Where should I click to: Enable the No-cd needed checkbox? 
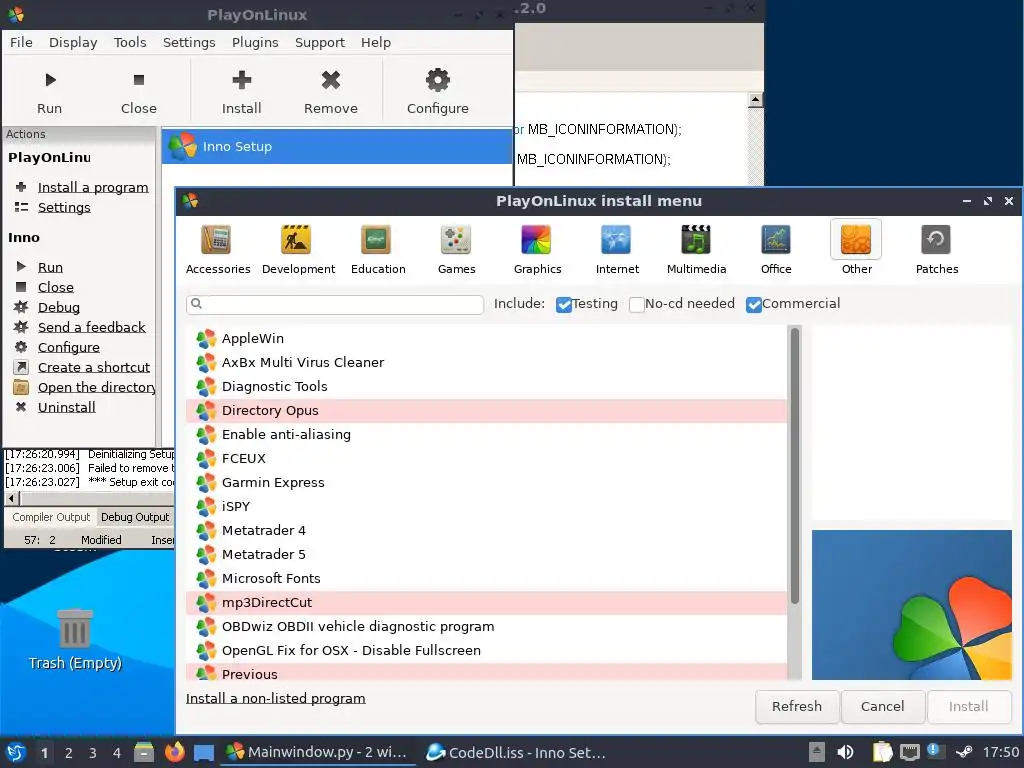tap(636, 304)
